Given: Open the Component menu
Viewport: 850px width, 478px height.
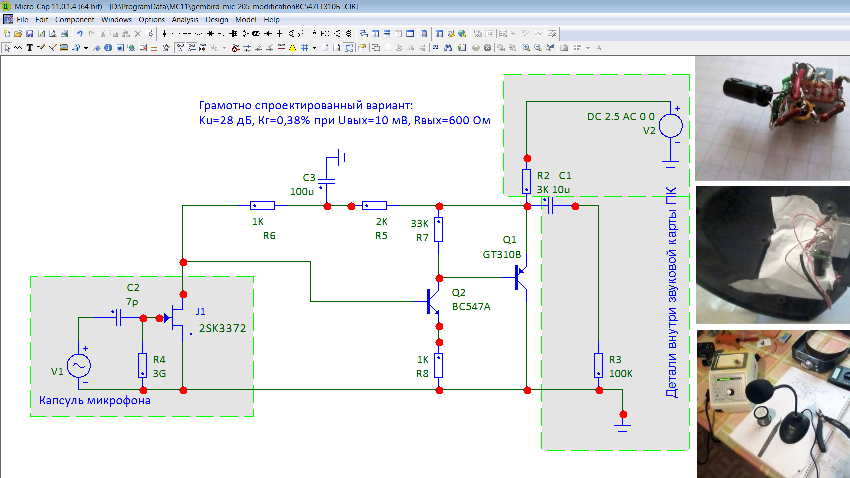Looking at the screenshot, I should click(75, 19).
